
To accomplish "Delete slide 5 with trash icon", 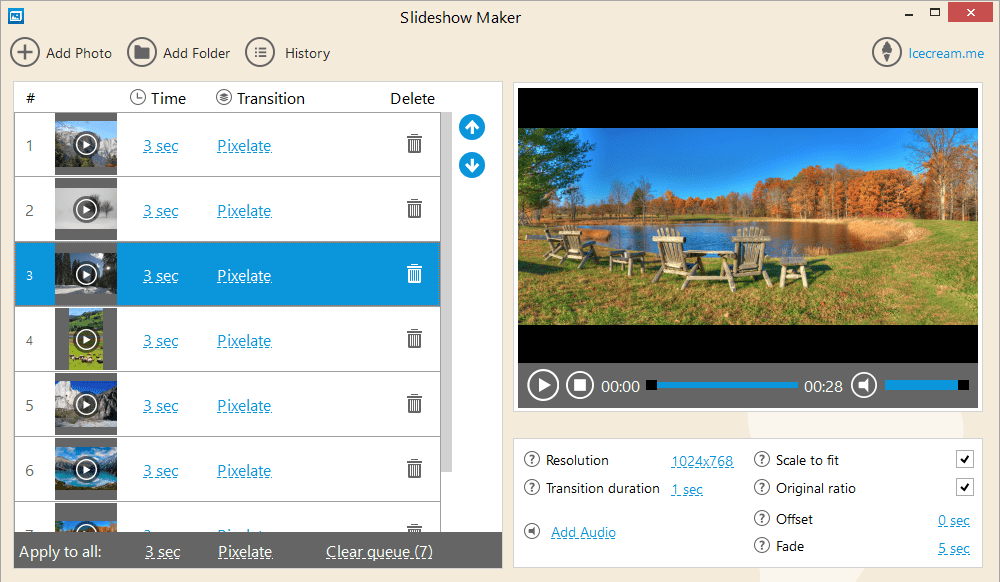I will 415,404.
